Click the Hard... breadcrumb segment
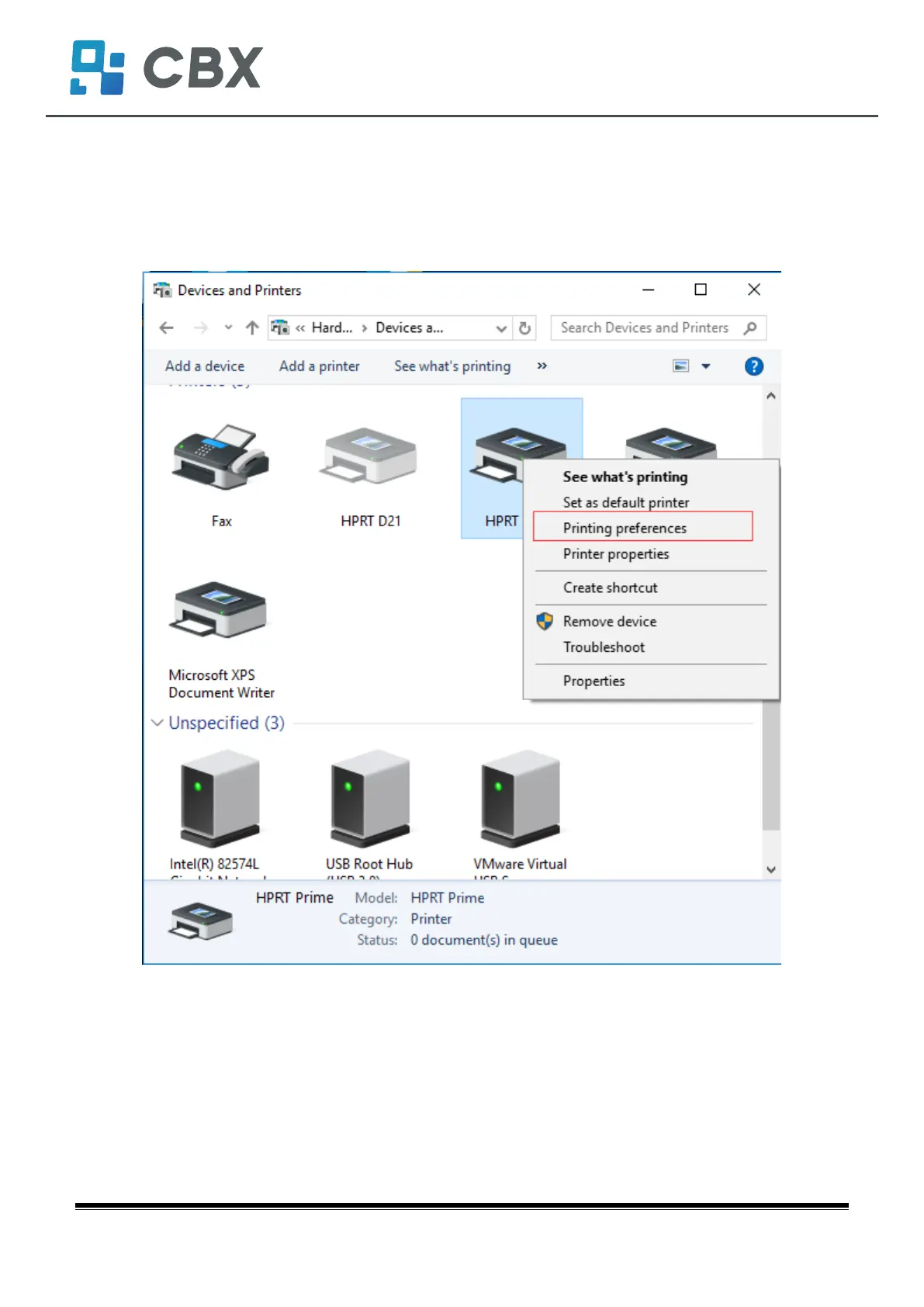Image resolution: width=924 pixels, height=1307 pixels. click(332, 328)
